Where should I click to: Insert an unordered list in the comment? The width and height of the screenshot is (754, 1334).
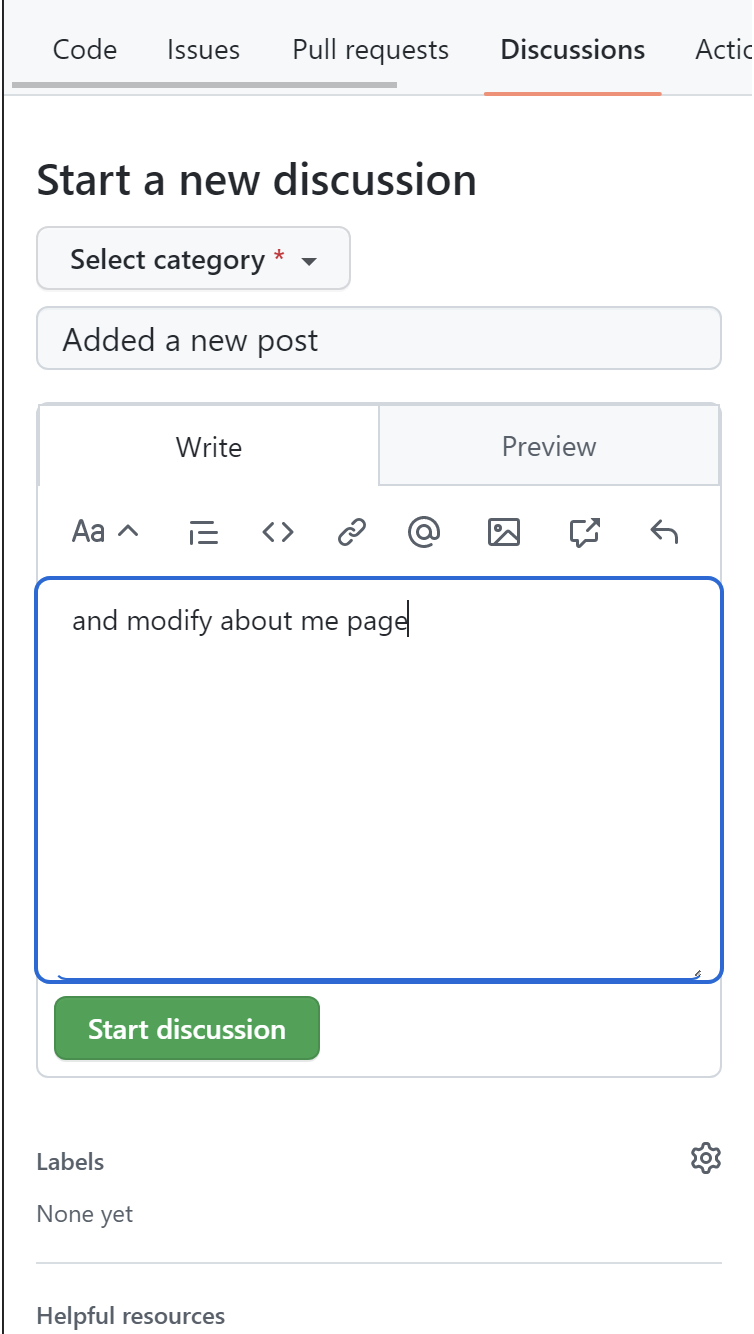tap(201, 531)
